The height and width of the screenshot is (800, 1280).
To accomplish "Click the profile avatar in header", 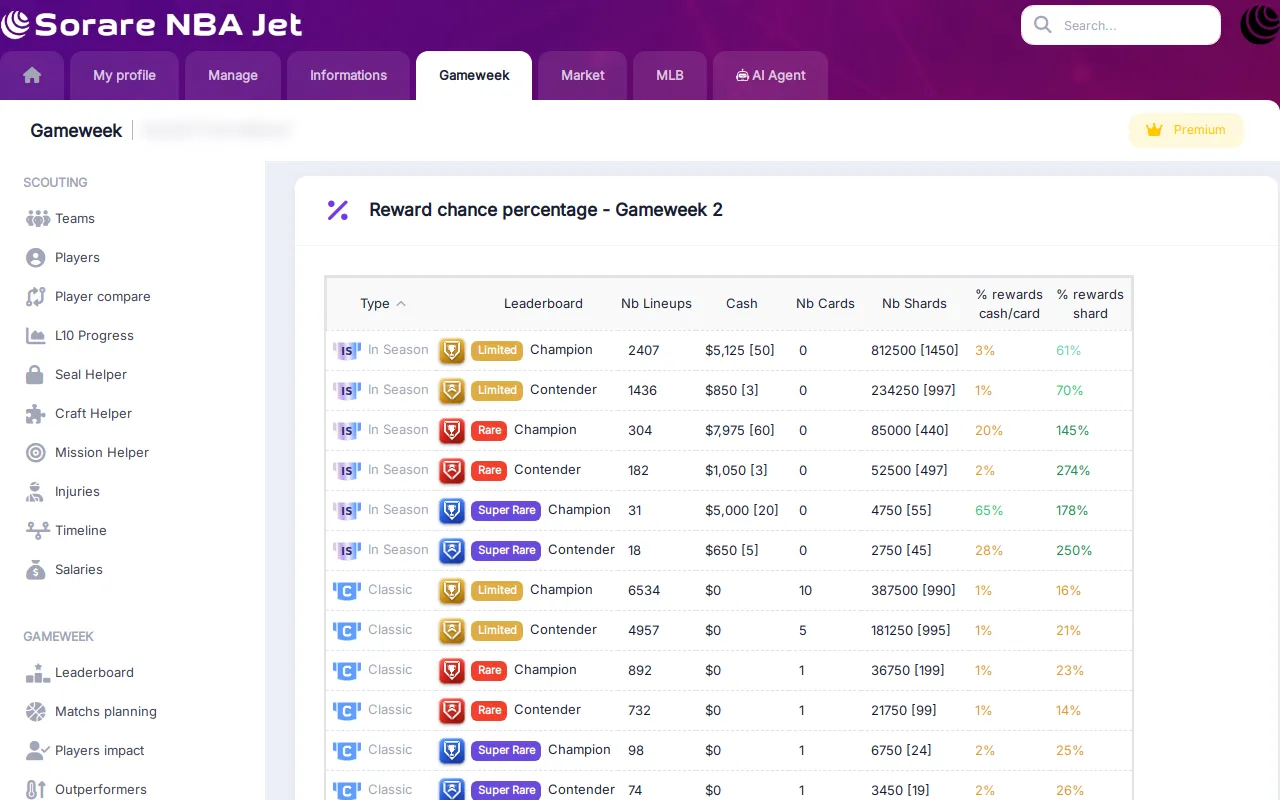I will (x=1260, y=25).
